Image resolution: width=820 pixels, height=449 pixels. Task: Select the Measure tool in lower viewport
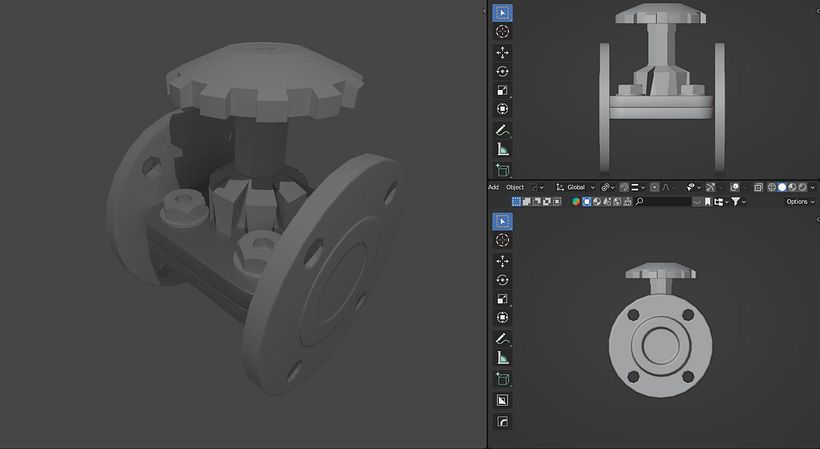[502, 358]
